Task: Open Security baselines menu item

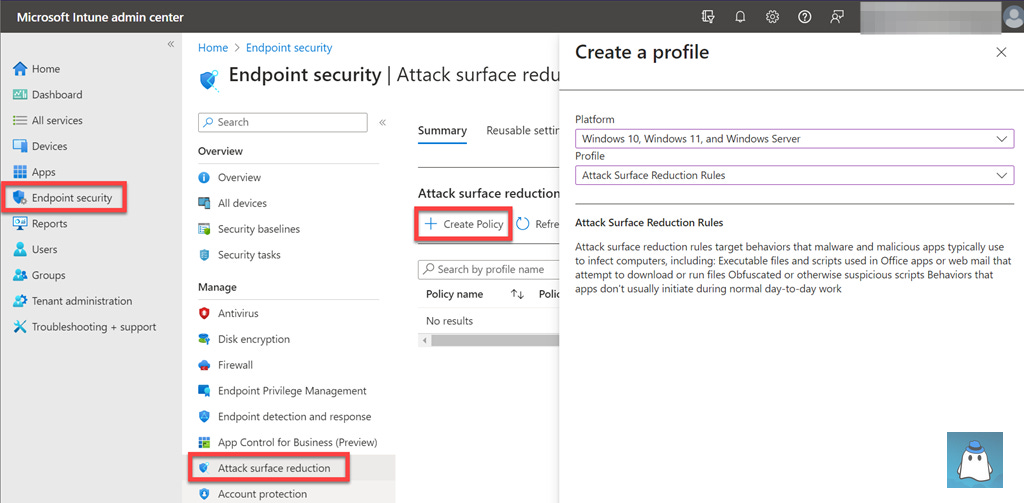Action: [259, 229]
